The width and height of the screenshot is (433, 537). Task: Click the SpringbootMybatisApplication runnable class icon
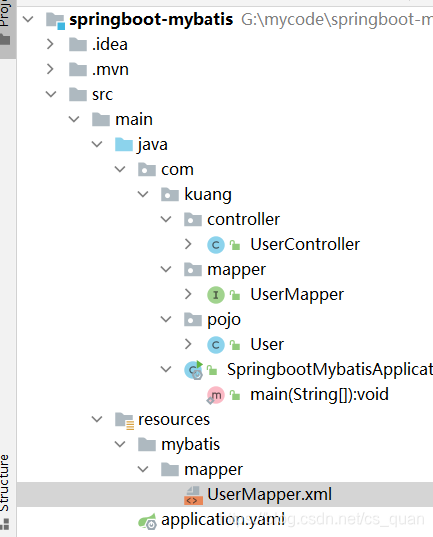[194, 370]
